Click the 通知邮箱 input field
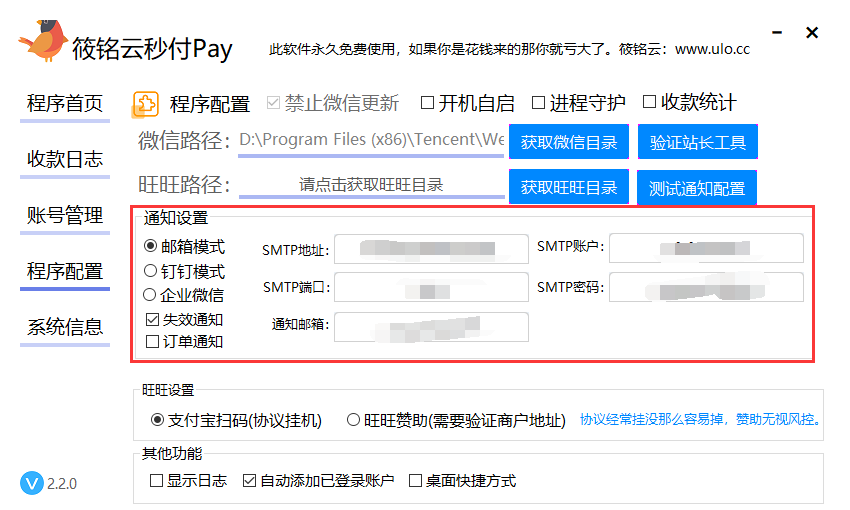This screenshot has height=510, width=850. (431, 327)
